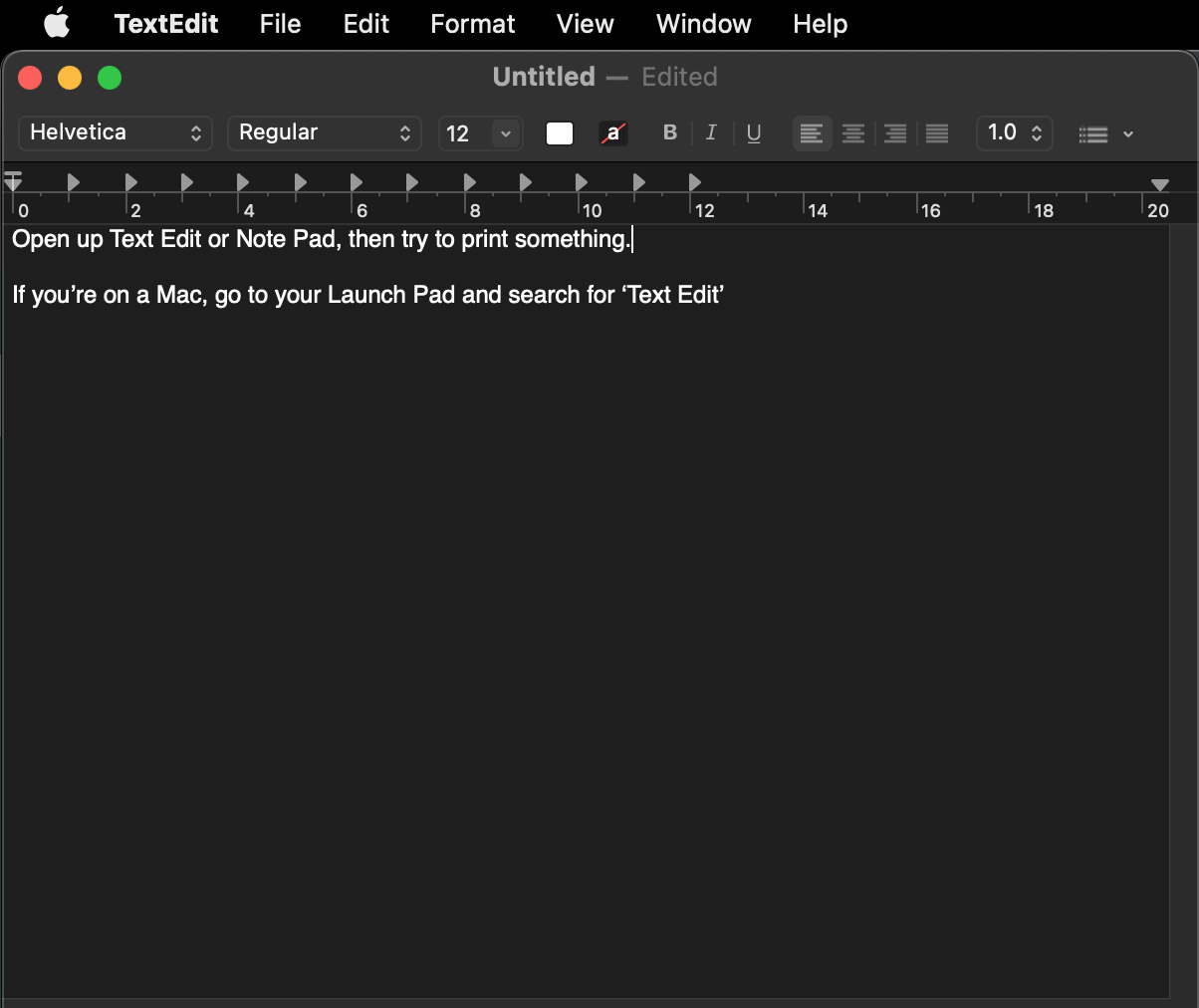Open the 1.0 line spacing dropdown

pyautogui.click(x=1015, y=132)
